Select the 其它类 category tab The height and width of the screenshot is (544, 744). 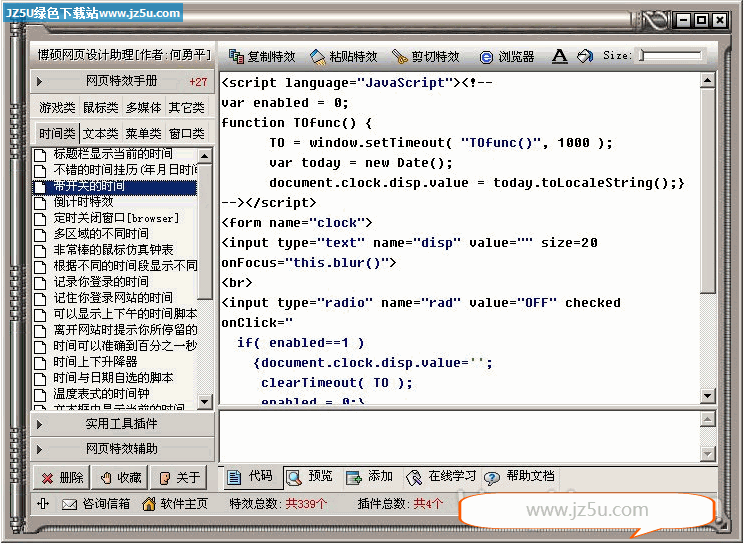tap(186, 108)
